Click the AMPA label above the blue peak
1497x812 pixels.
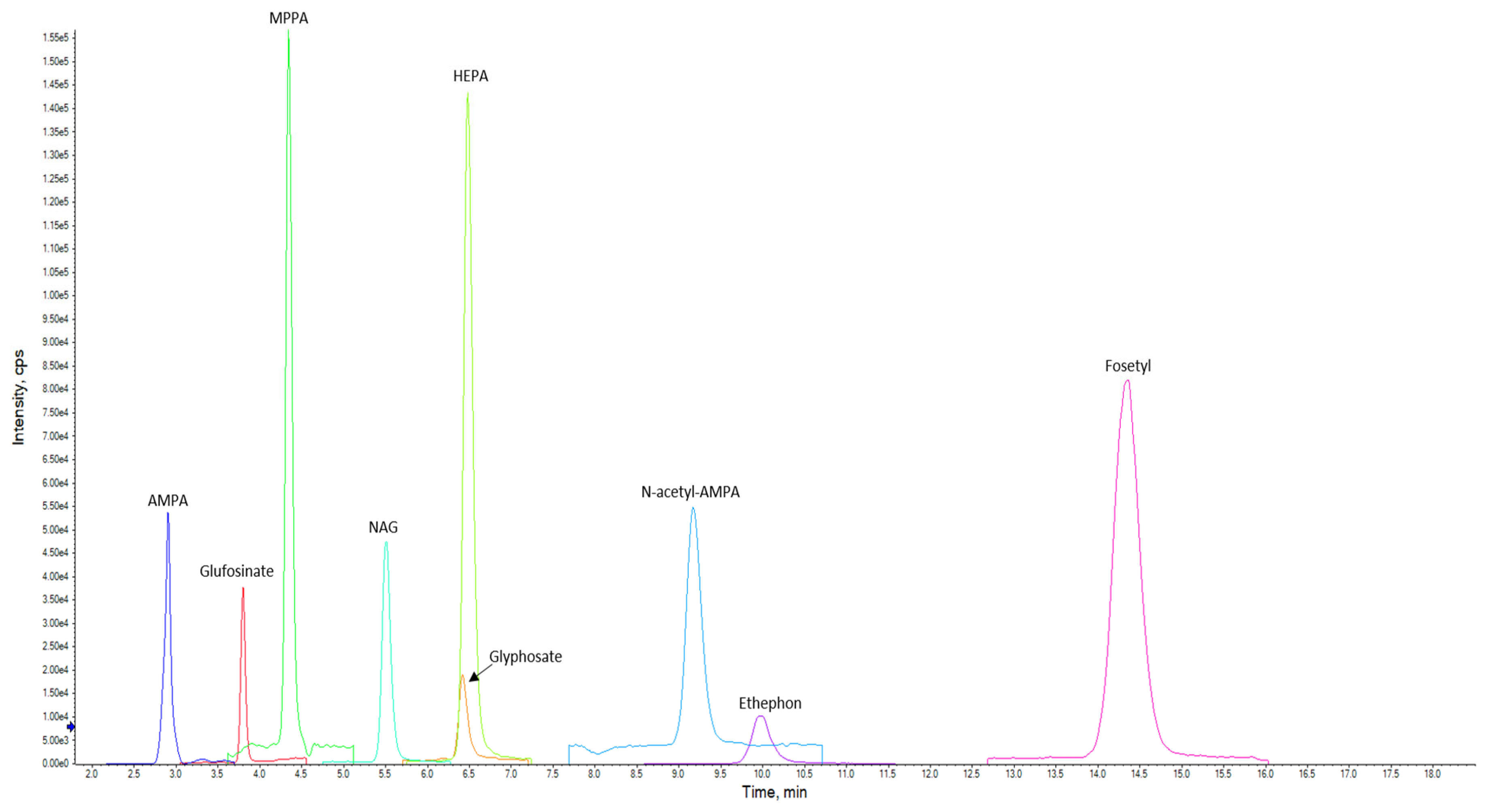pos(167,501)
